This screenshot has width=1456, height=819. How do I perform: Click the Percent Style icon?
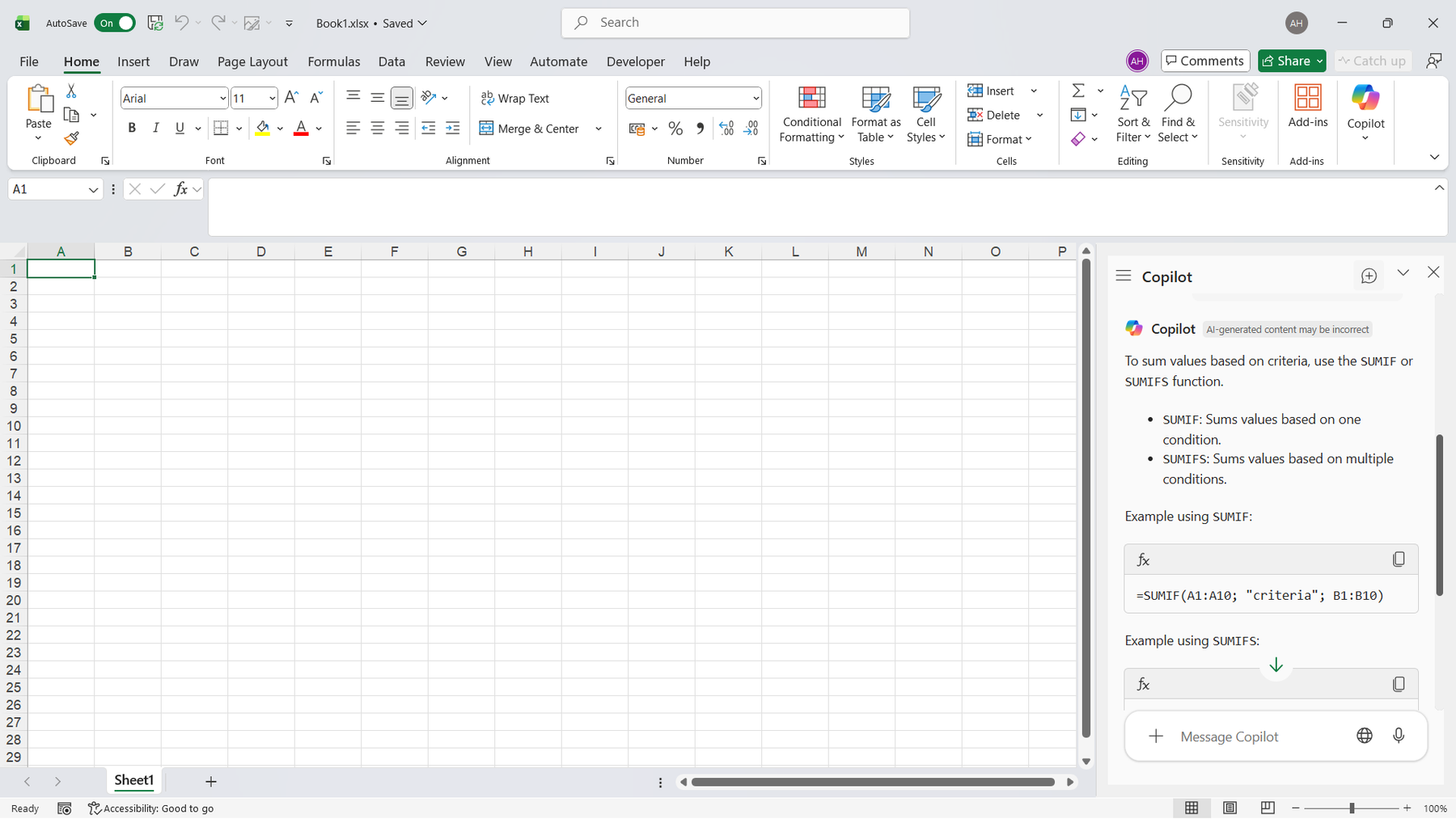[675, 129]
